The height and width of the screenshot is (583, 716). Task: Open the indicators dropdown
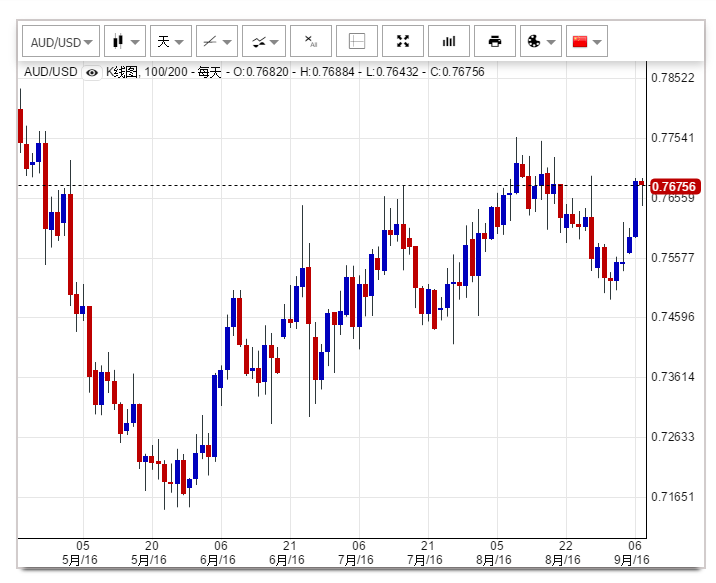tap(264, 42)
